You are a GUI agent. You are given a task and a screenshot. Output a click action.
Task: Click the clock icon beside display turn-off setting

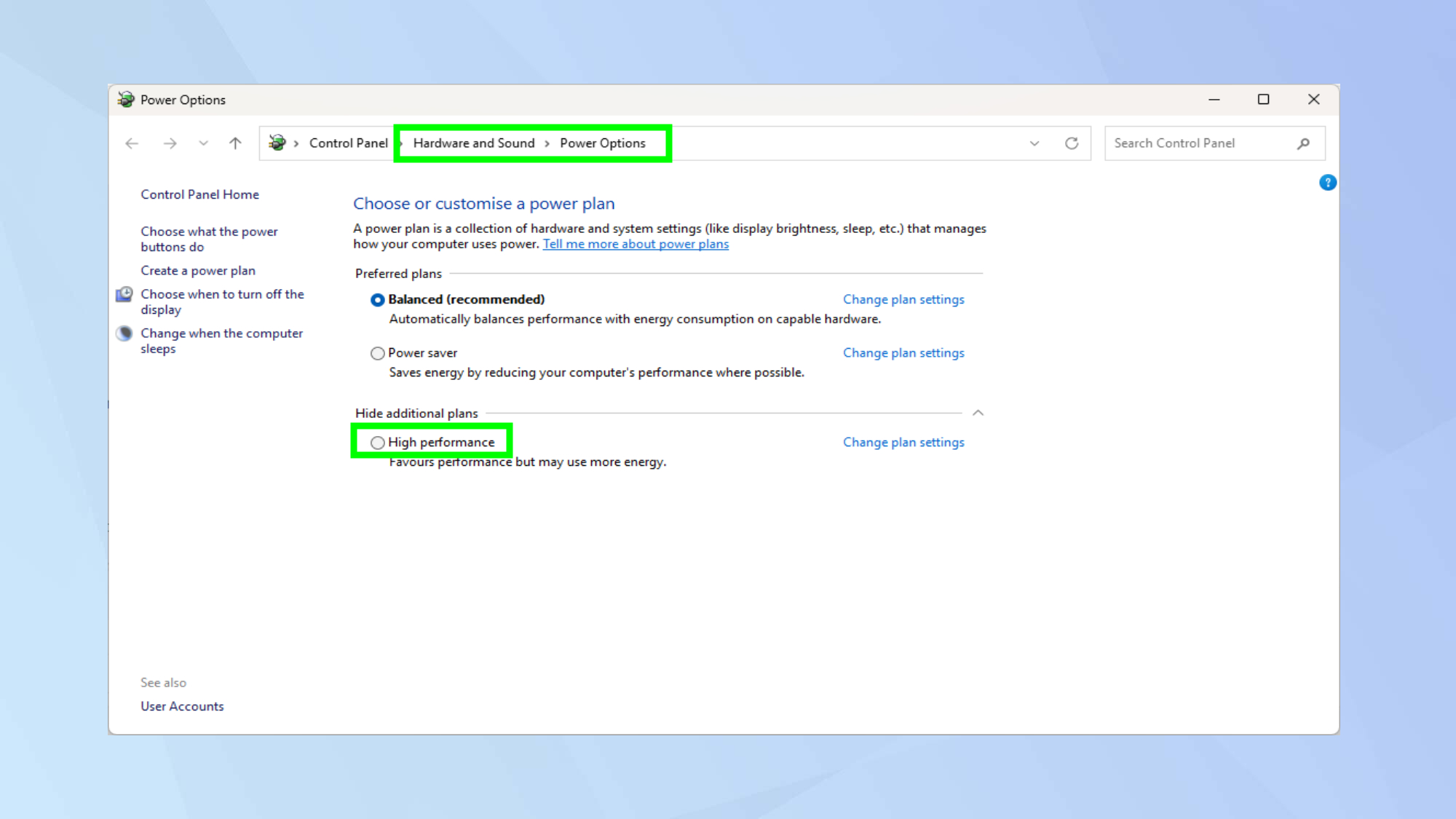coord(124,294)
